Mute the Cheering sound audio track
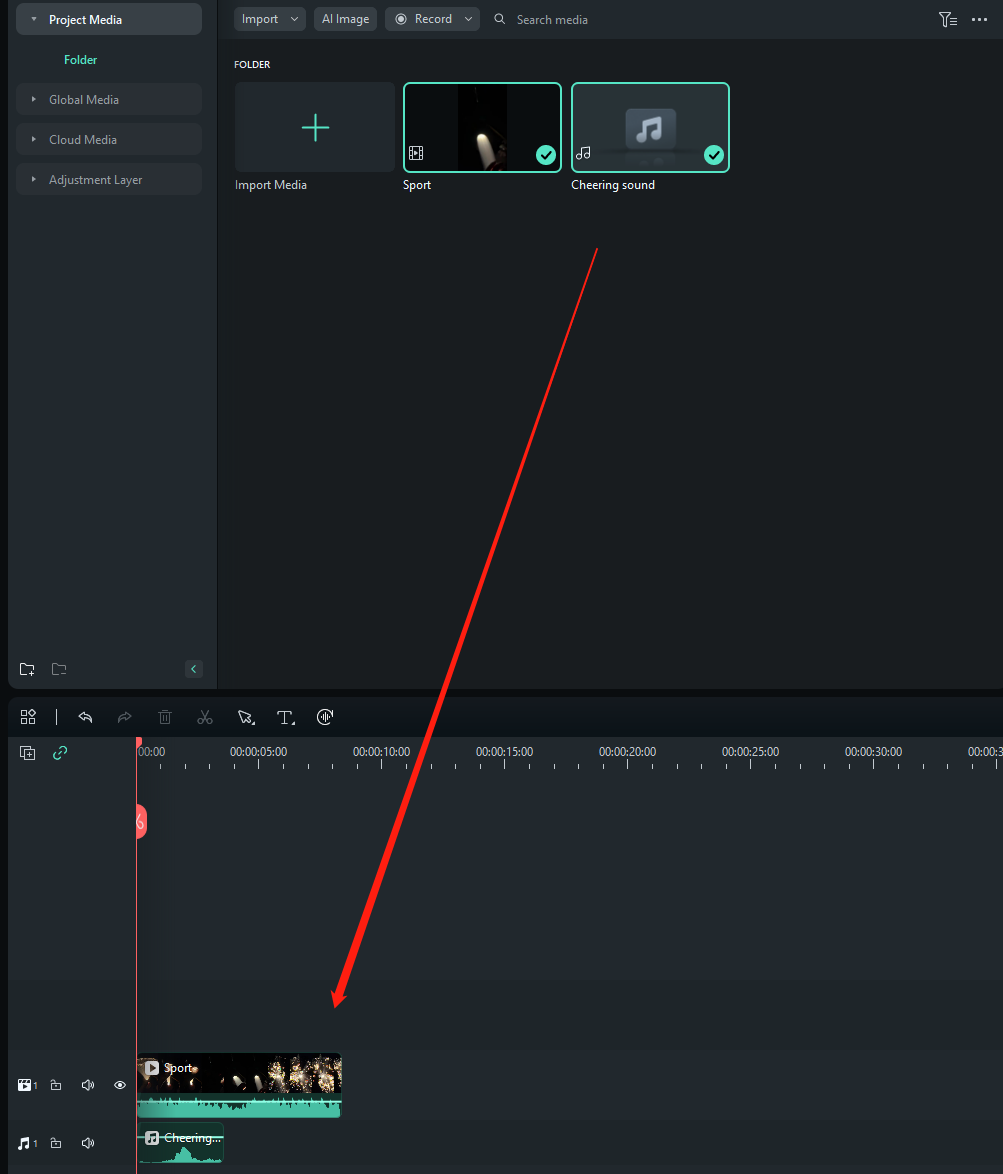 [87, 1142]
